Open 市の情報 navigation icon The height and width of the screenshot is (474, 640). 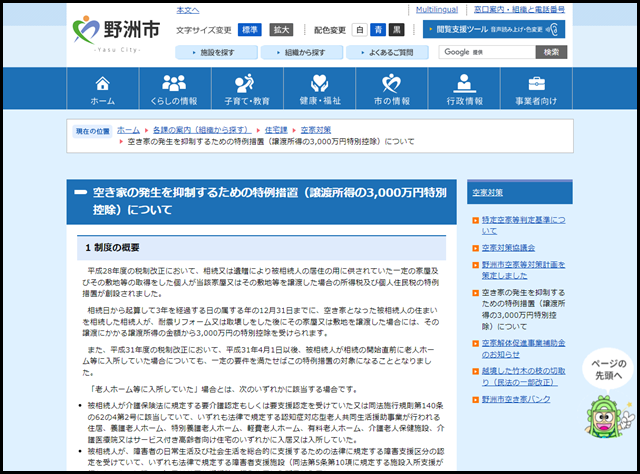[392, 84]
